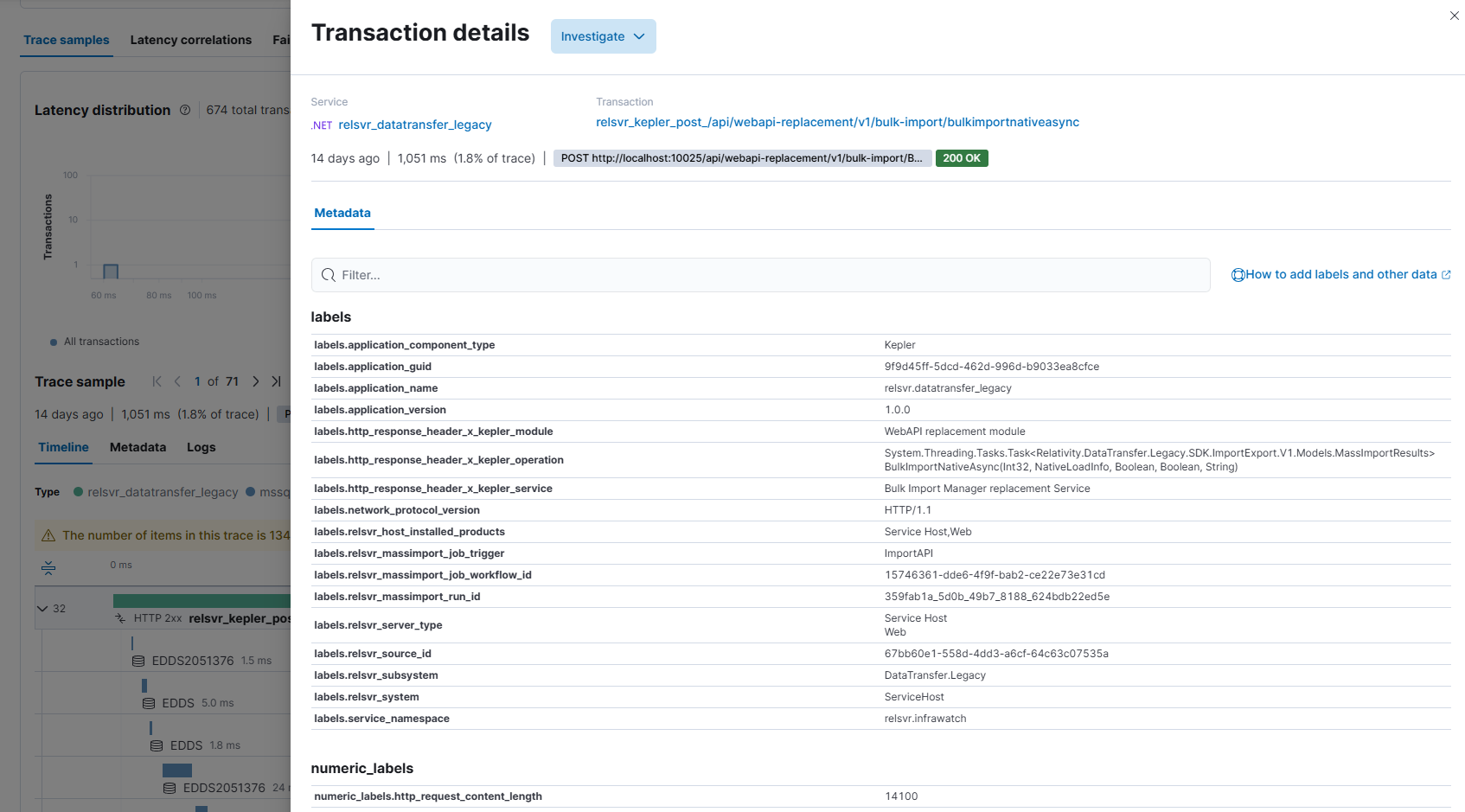1465x812 pixels.
Task: Collapse the transaction row with 32 children
Action: [x=42, y=609]
